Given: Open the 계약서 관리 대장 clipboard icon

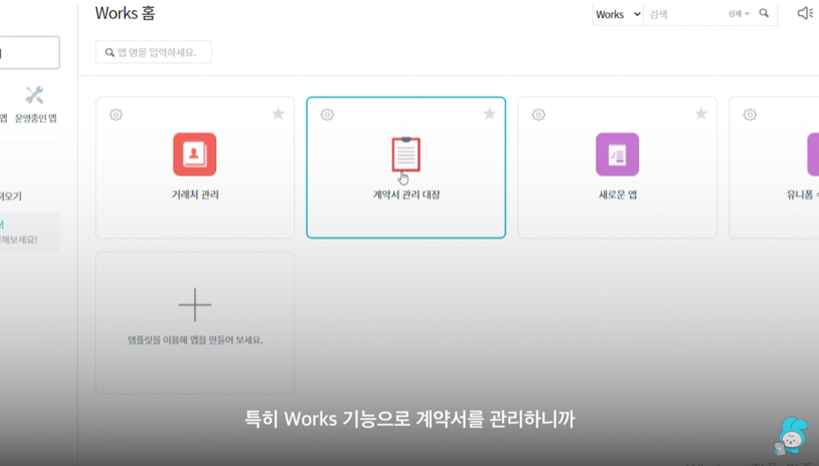Looking at the screenshot, I should 406,154.
